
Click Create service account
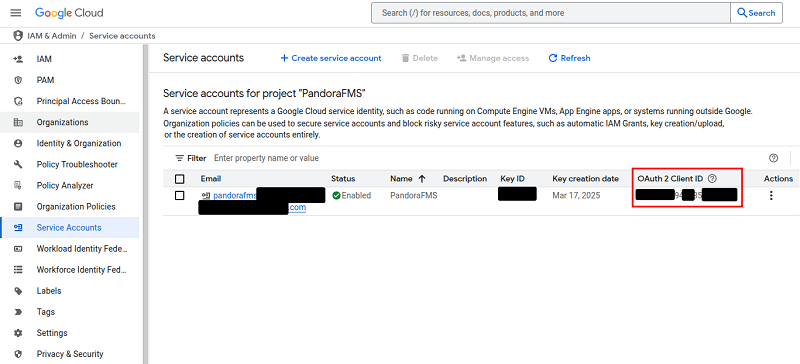click(331, 58)
